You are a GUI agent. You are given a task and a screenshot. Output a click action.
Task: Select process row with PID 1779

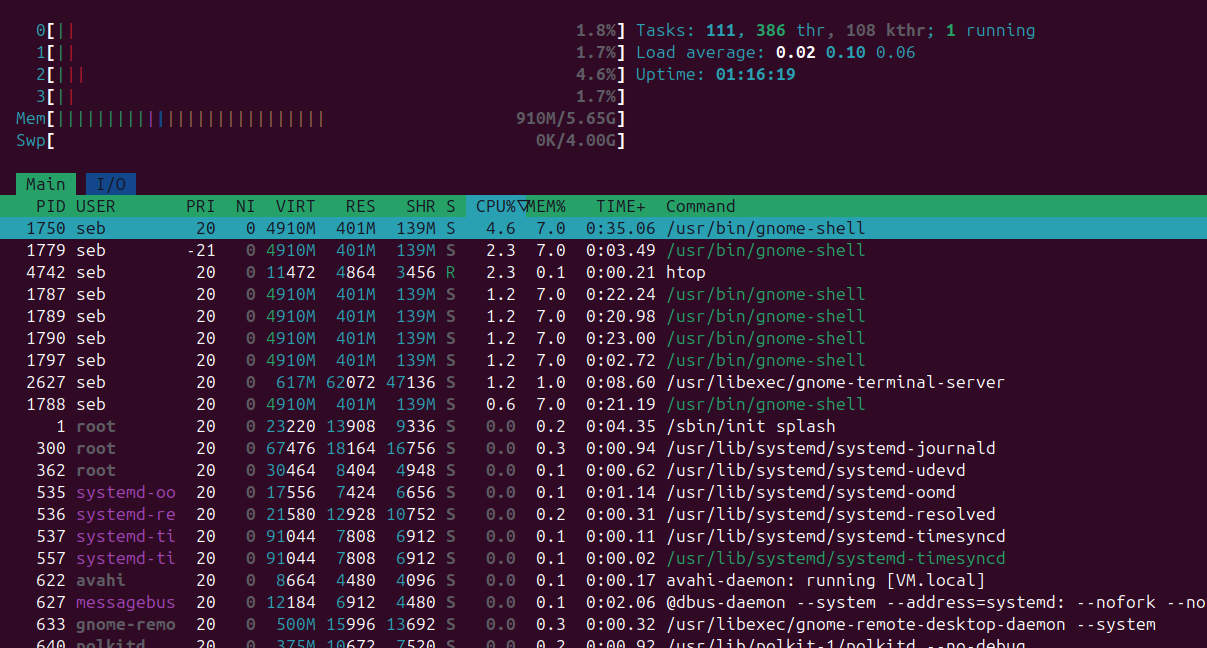pyautogui.click(x=603, y=250)
